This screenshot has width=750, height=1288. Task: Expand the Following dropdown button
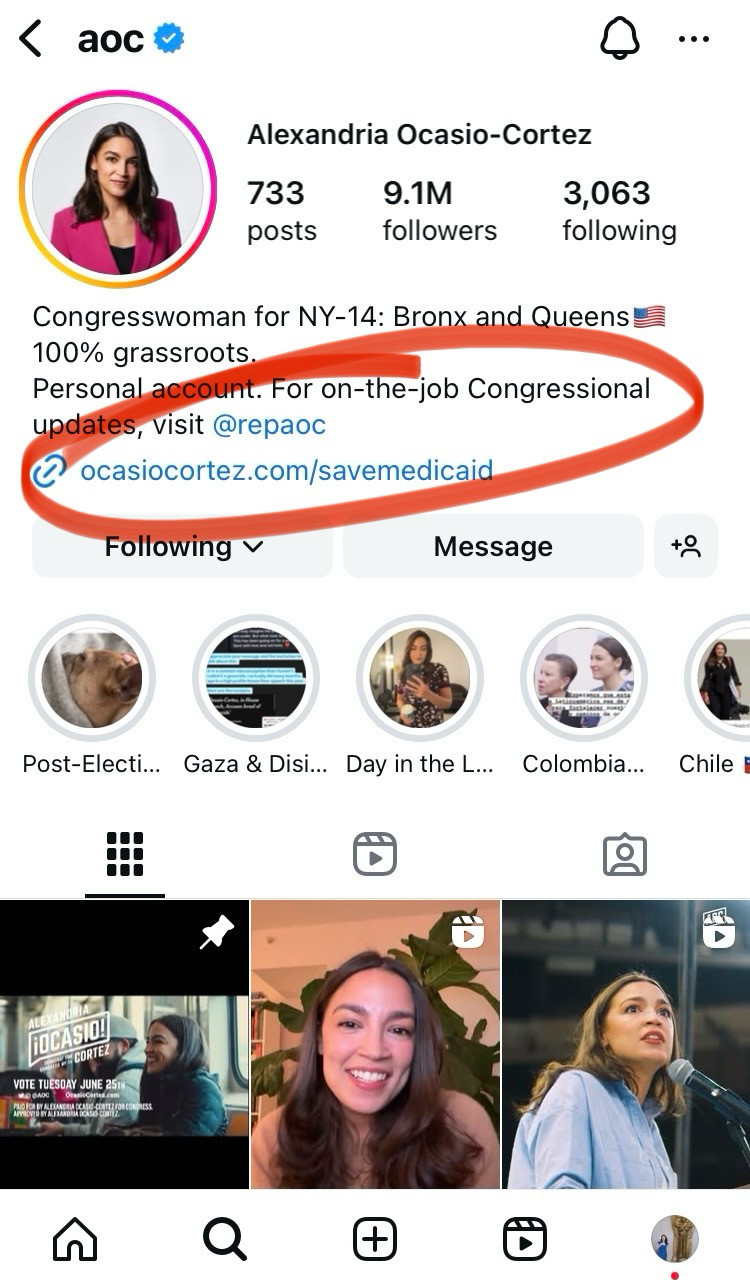point(182,546)
